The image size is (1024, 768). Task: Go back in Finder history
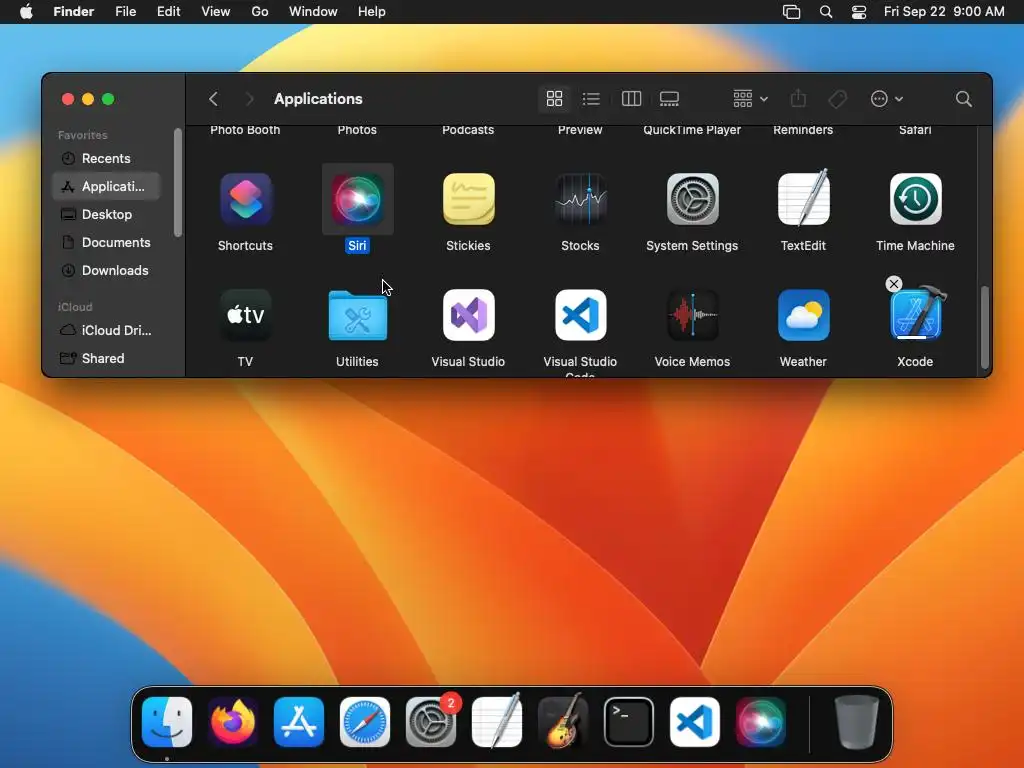tap(214, 99)
